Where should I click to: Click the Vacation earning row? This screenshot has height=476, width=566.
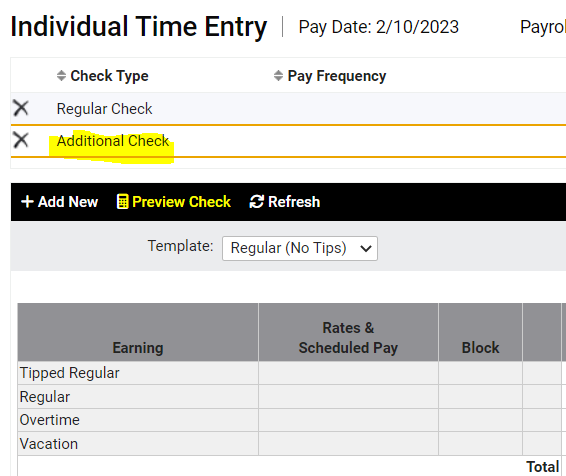pyautogui.click(x=138, y=444)
